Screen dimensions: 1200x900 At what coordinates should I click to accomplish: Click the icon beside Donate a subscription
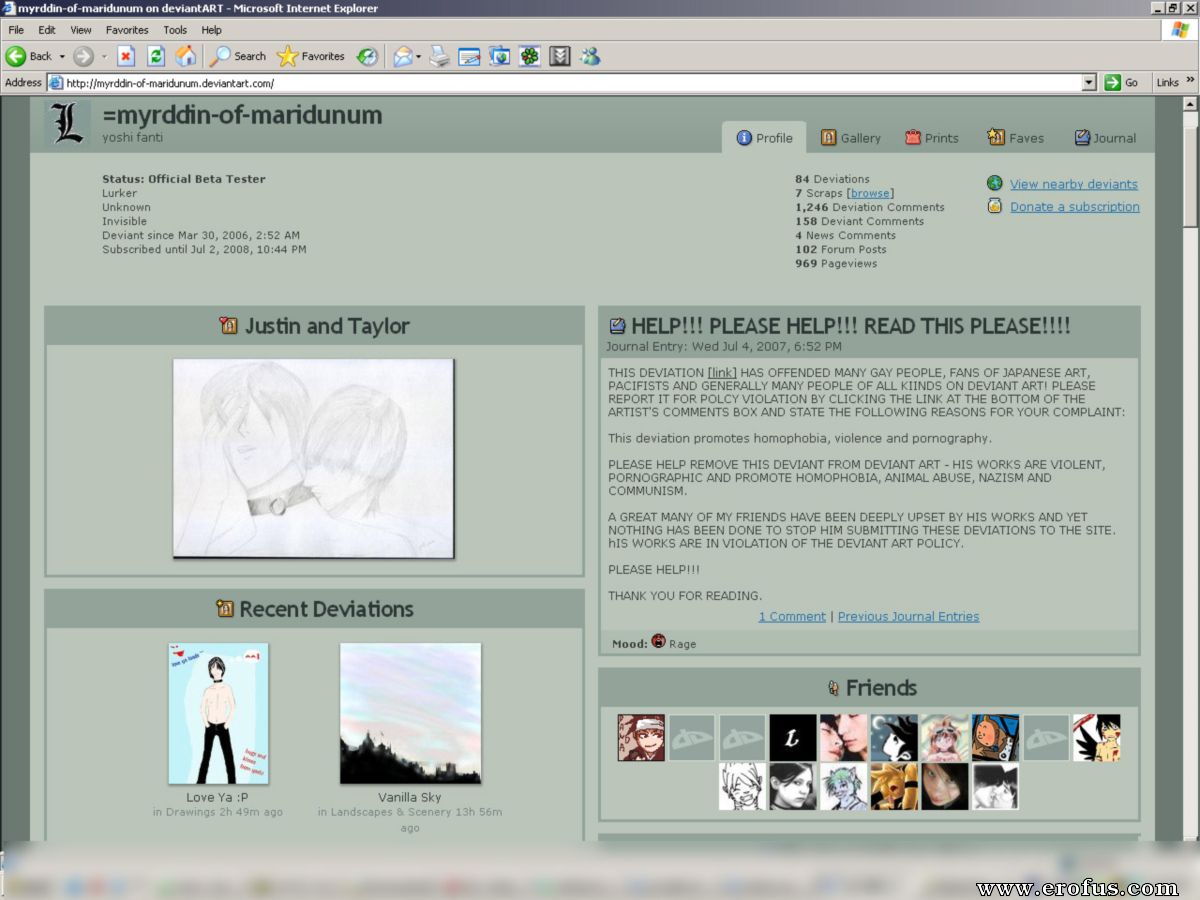tap(994, 206)
